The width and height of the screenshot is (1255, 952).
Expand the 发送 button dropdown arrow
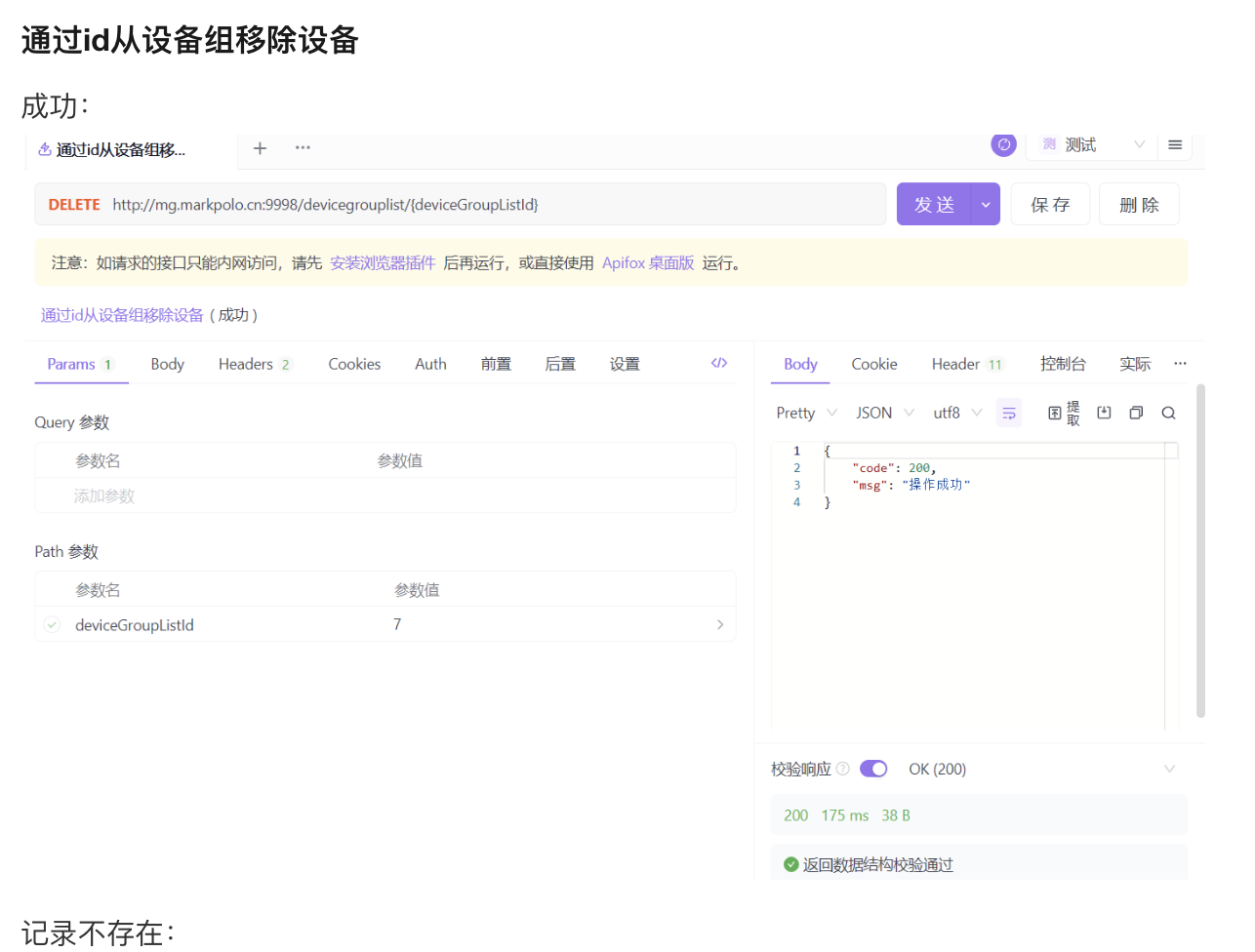[986, 205]
